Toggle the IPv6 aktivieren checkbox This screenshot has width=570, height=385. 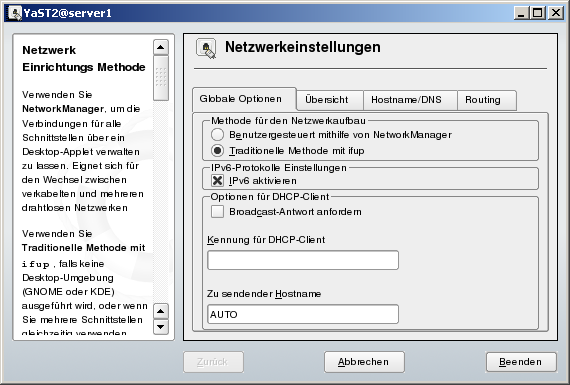(217, 180)
